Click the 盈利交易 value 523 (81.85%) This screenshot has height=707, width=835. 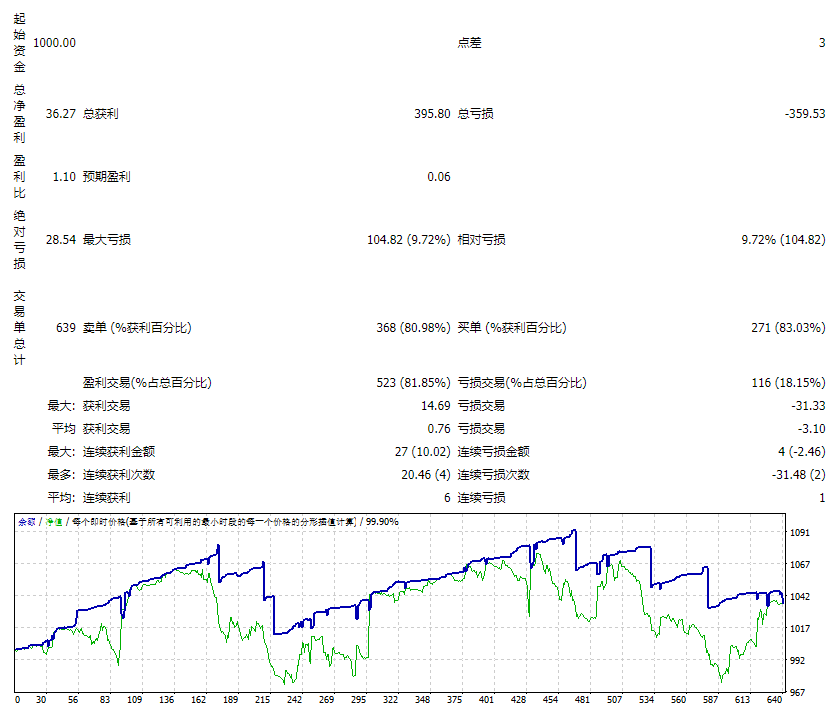coord(413,383)
